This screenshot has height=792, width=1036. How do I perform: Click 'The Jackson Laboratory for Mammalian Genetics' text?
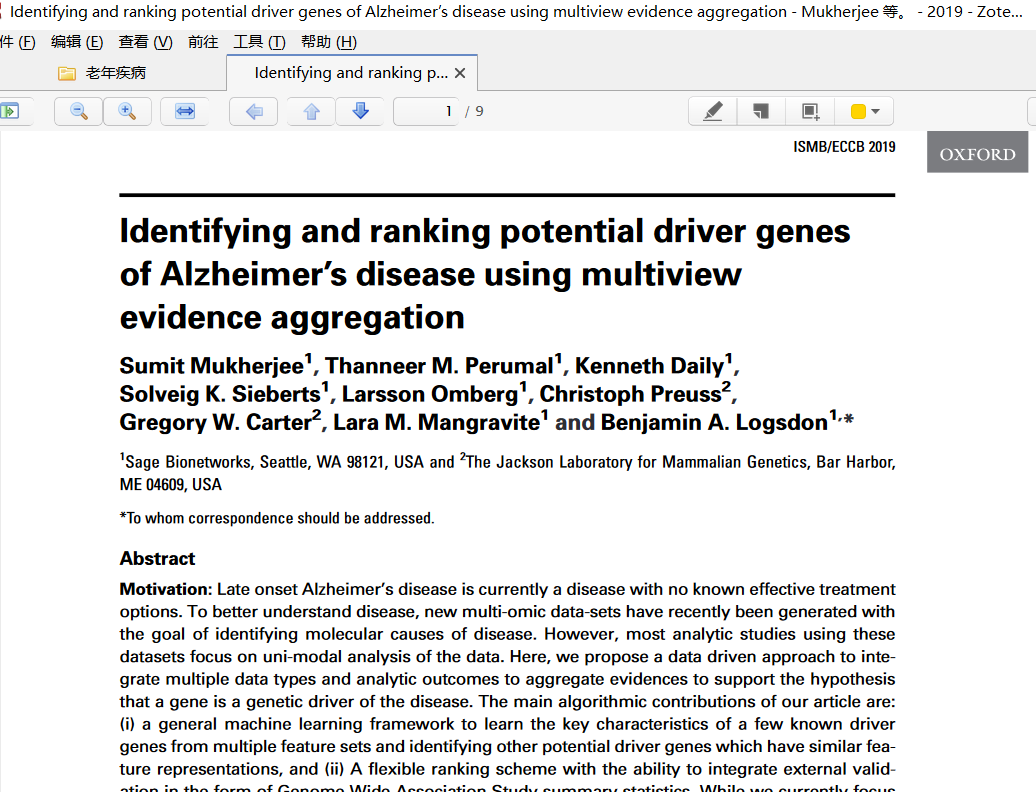[x=636, y=462]
